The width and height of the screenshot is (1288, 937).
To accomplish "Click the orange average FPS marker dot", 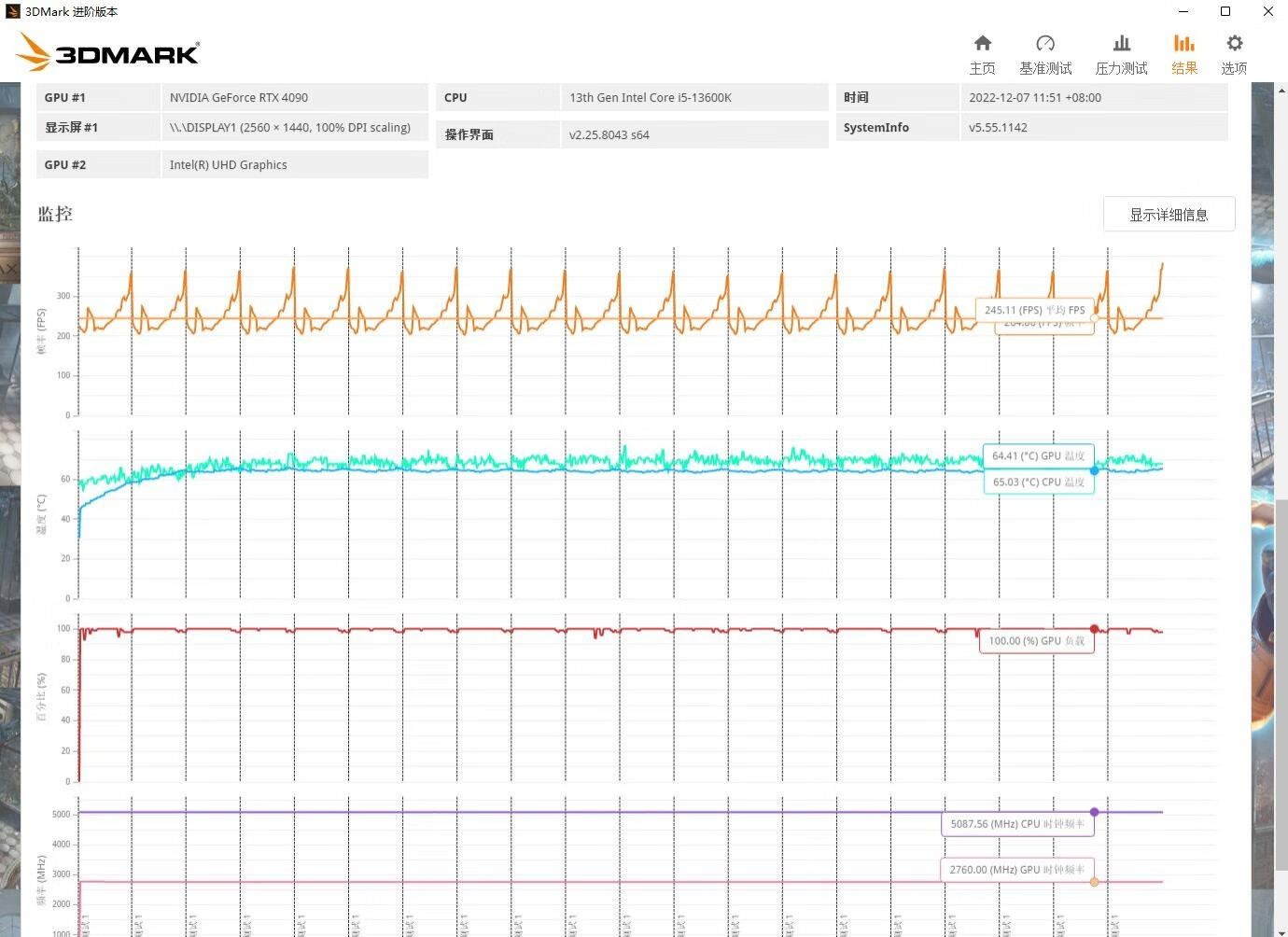I will (1094, 318).
